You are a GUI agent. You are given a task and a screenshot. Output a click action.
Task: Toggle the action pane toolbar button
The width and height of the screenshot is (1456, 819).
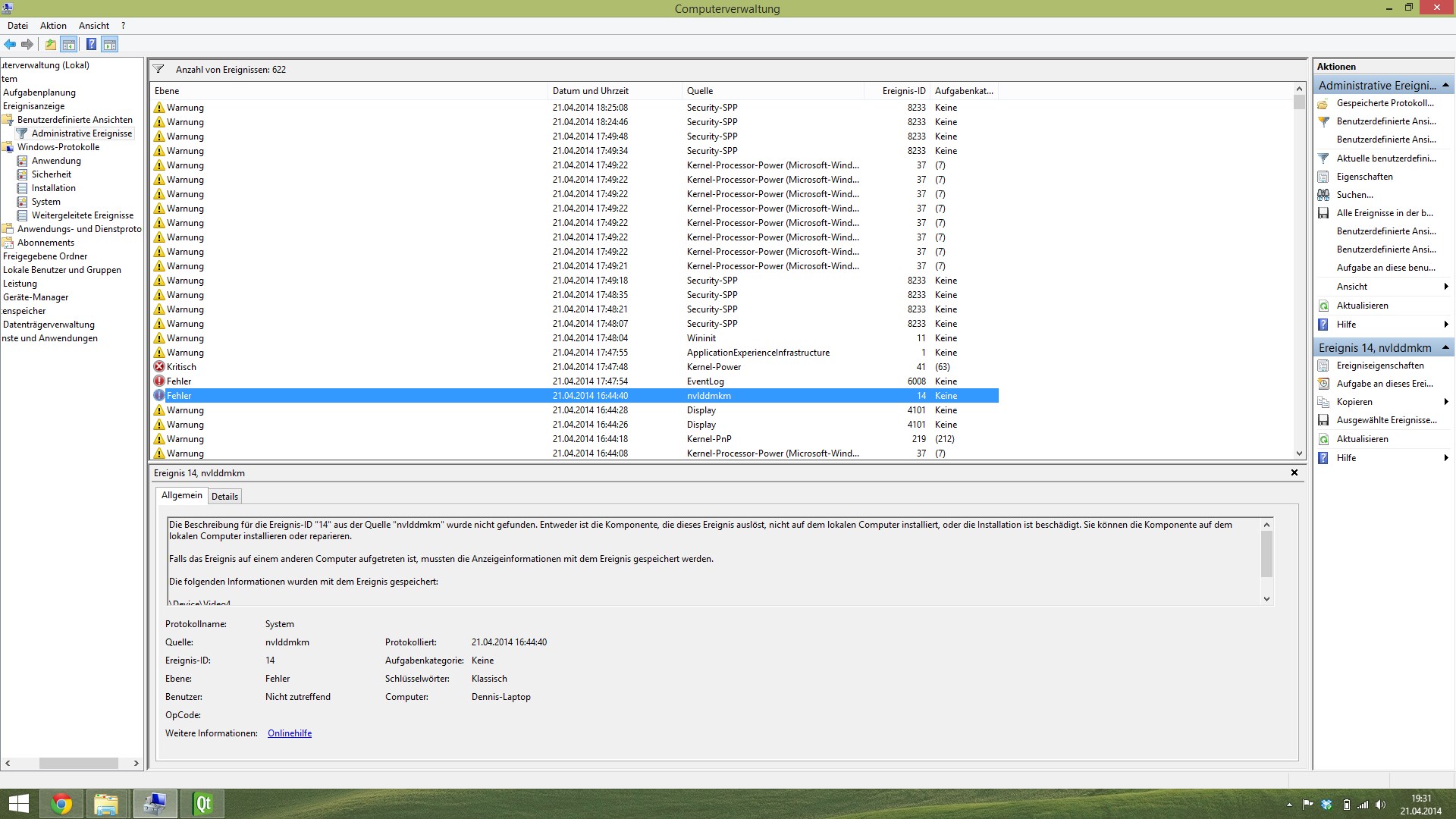110,45
